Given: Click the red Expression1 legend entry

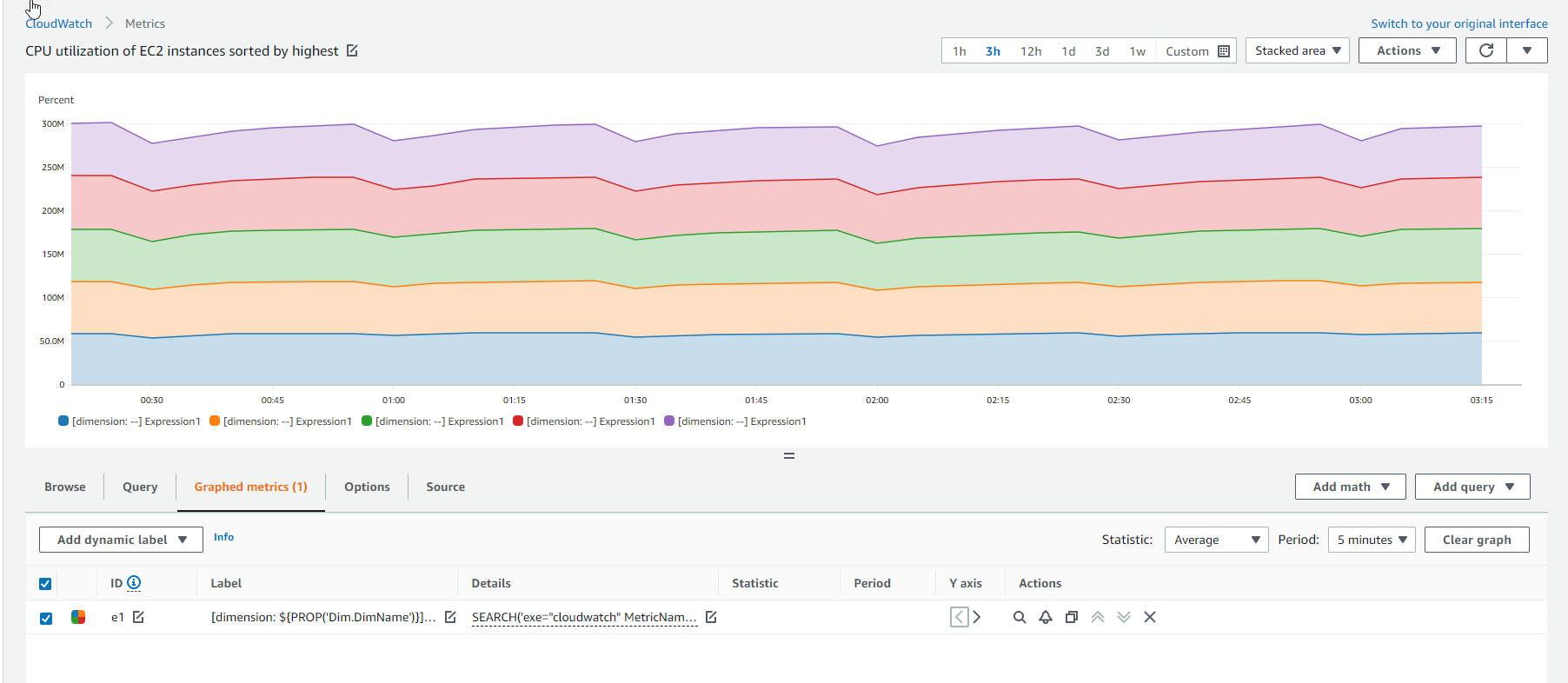Looking at the screenshot, I should (x=584, y=421).
